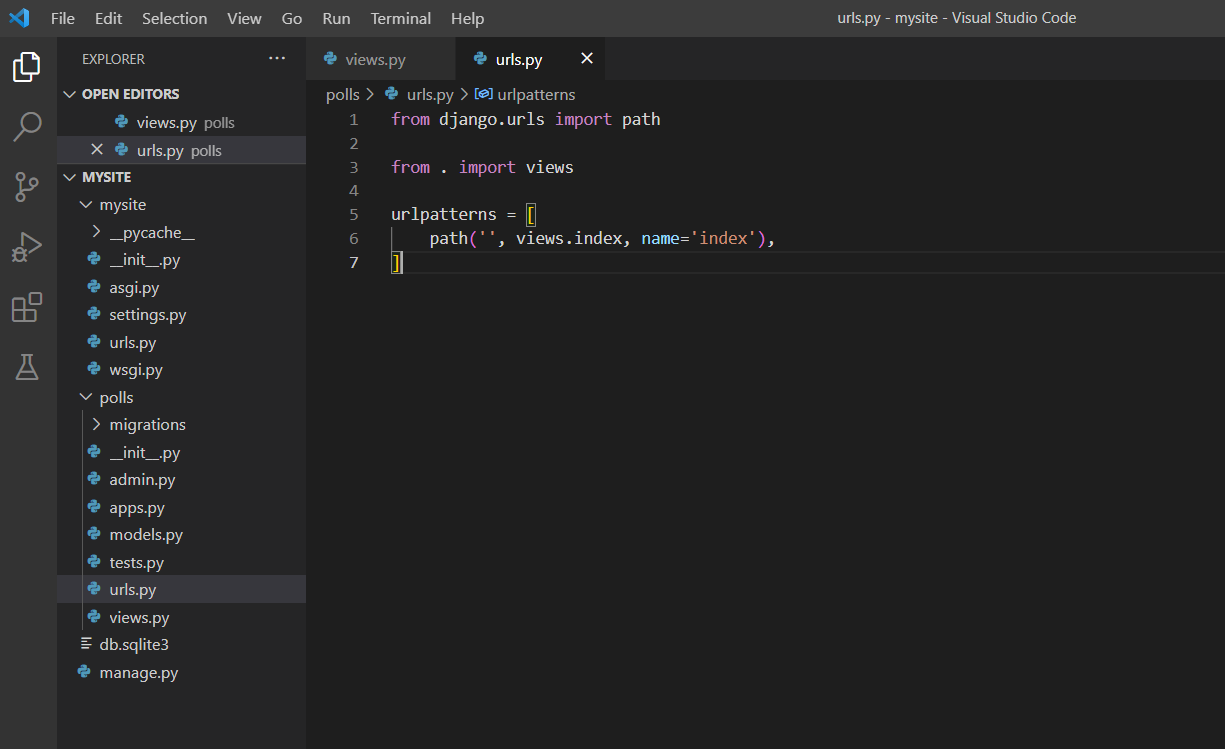This screenshot has width=1225, height=749.
Task: Click urlpatterns in the breadcrumb
Action: pyautogui.click(x=536, y=94)
